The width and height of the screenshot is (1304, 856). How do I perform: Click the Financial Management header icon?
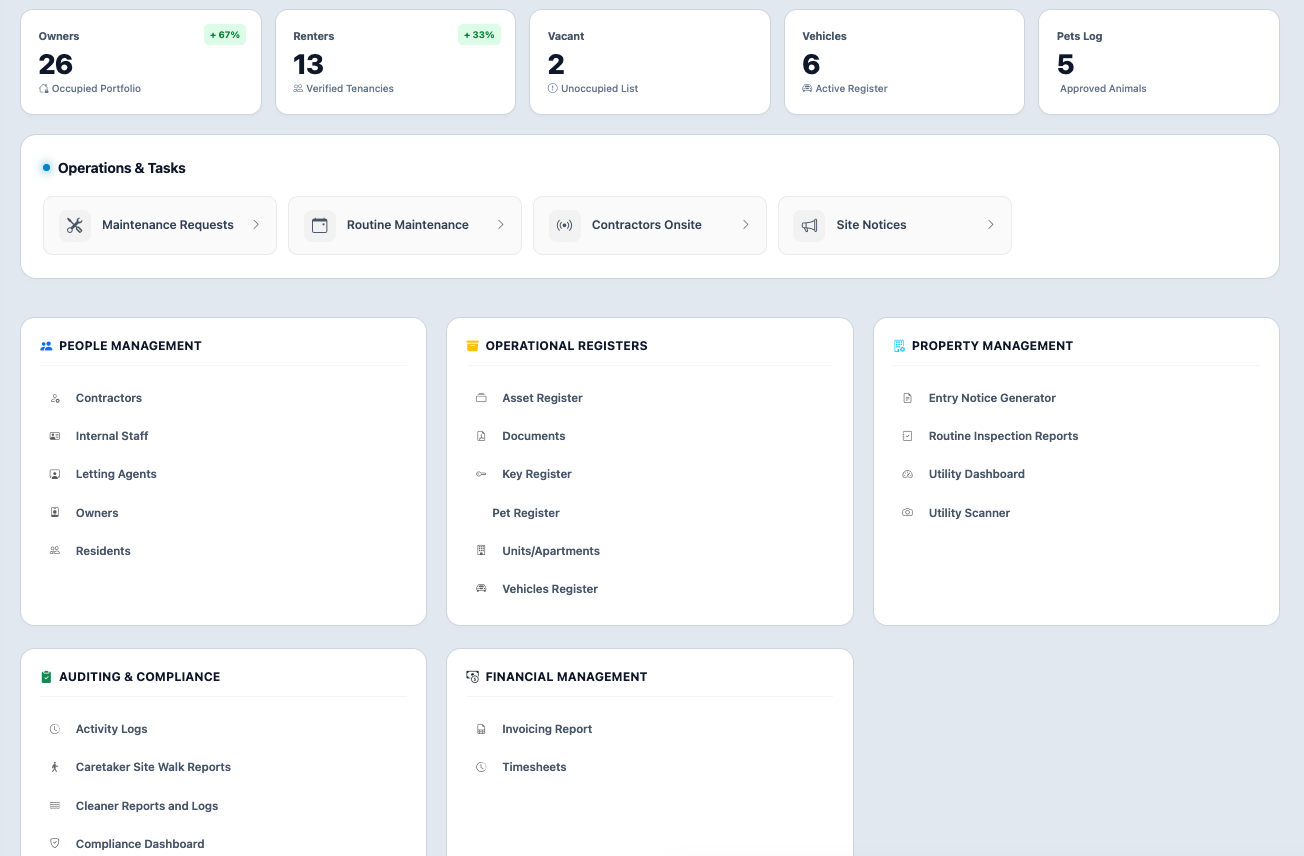click(473, 677)
